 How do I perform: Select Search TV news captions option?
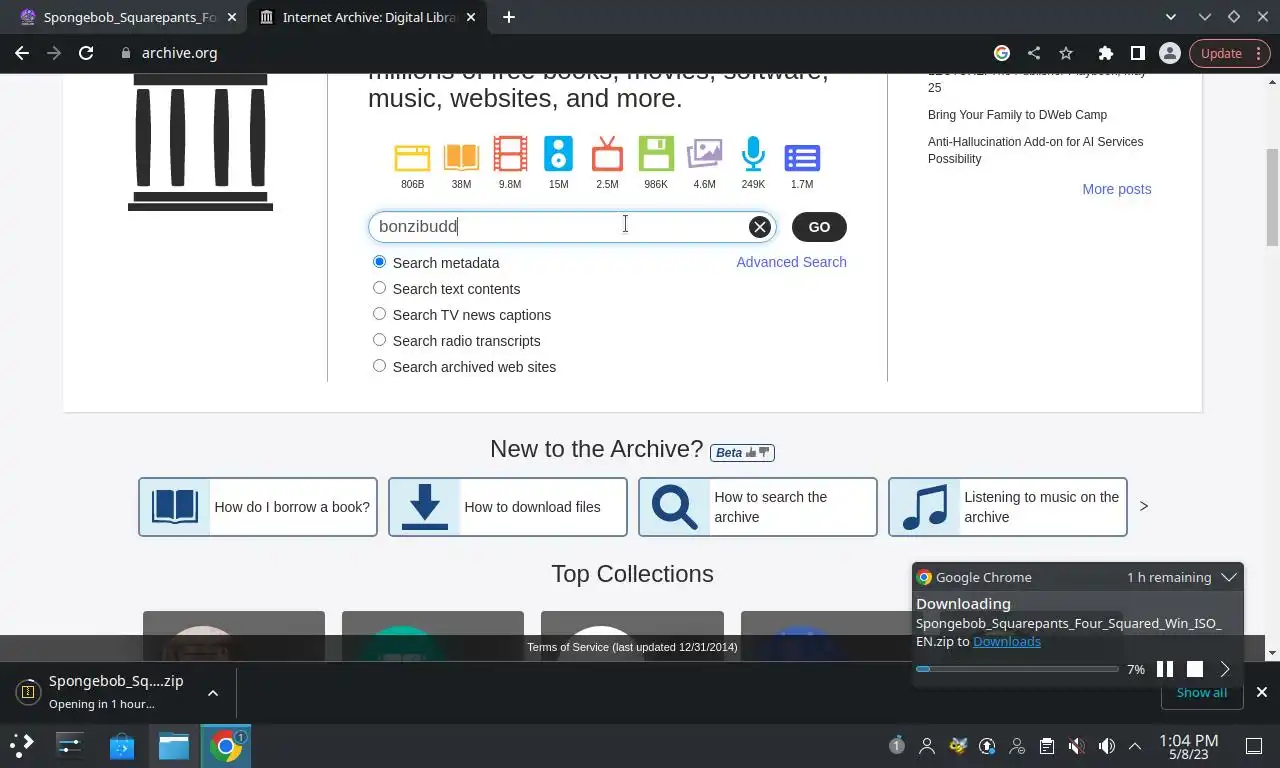pos(379,314)
